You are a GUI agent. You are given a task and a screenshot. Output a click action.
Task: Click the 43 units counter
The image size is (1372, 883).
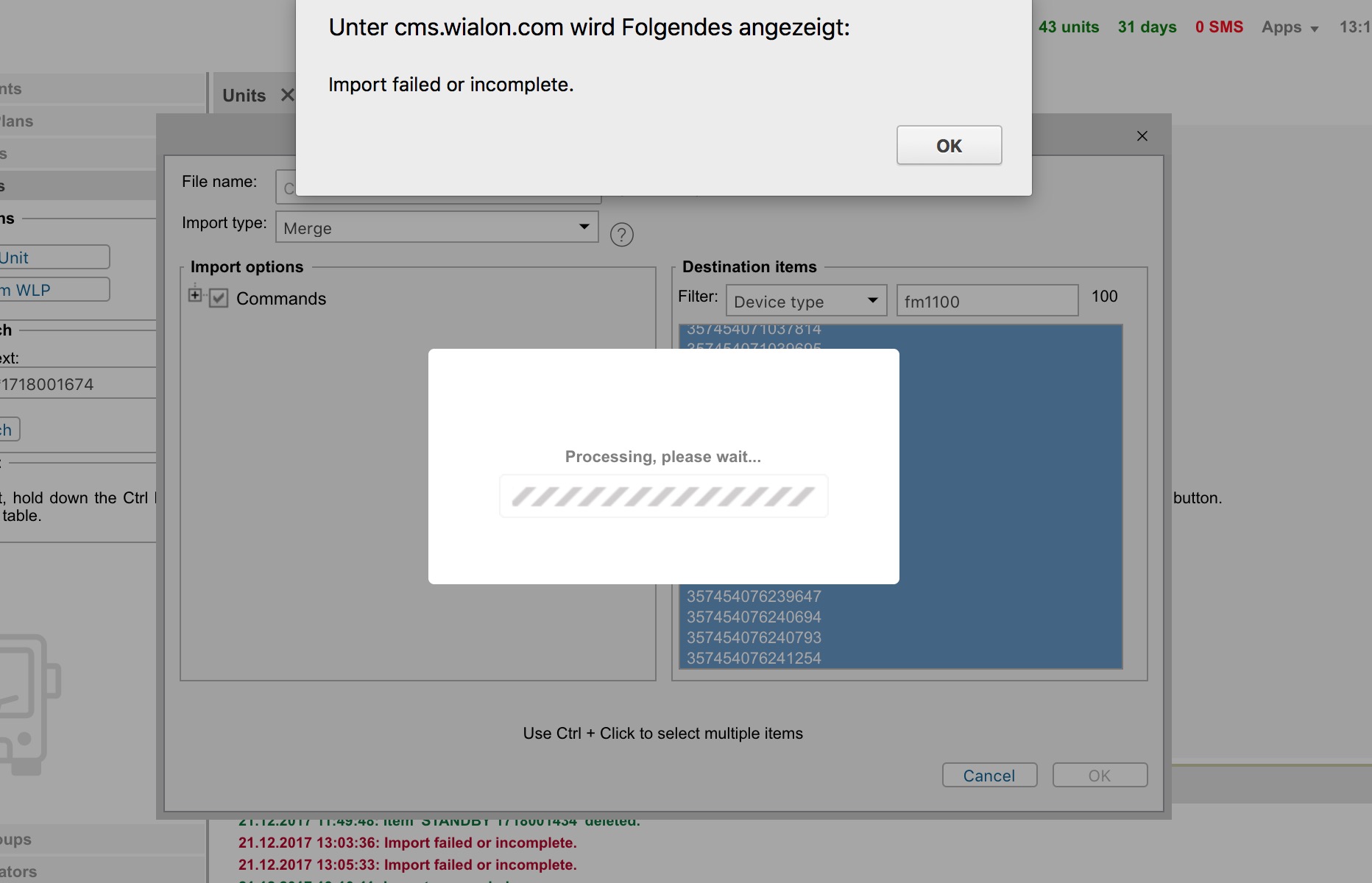(1068, 27)
